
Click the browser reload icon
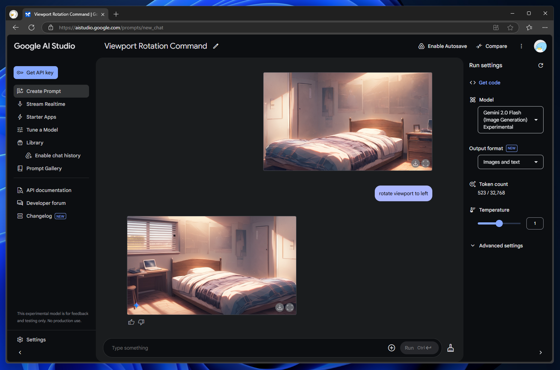tap(31, 28)
